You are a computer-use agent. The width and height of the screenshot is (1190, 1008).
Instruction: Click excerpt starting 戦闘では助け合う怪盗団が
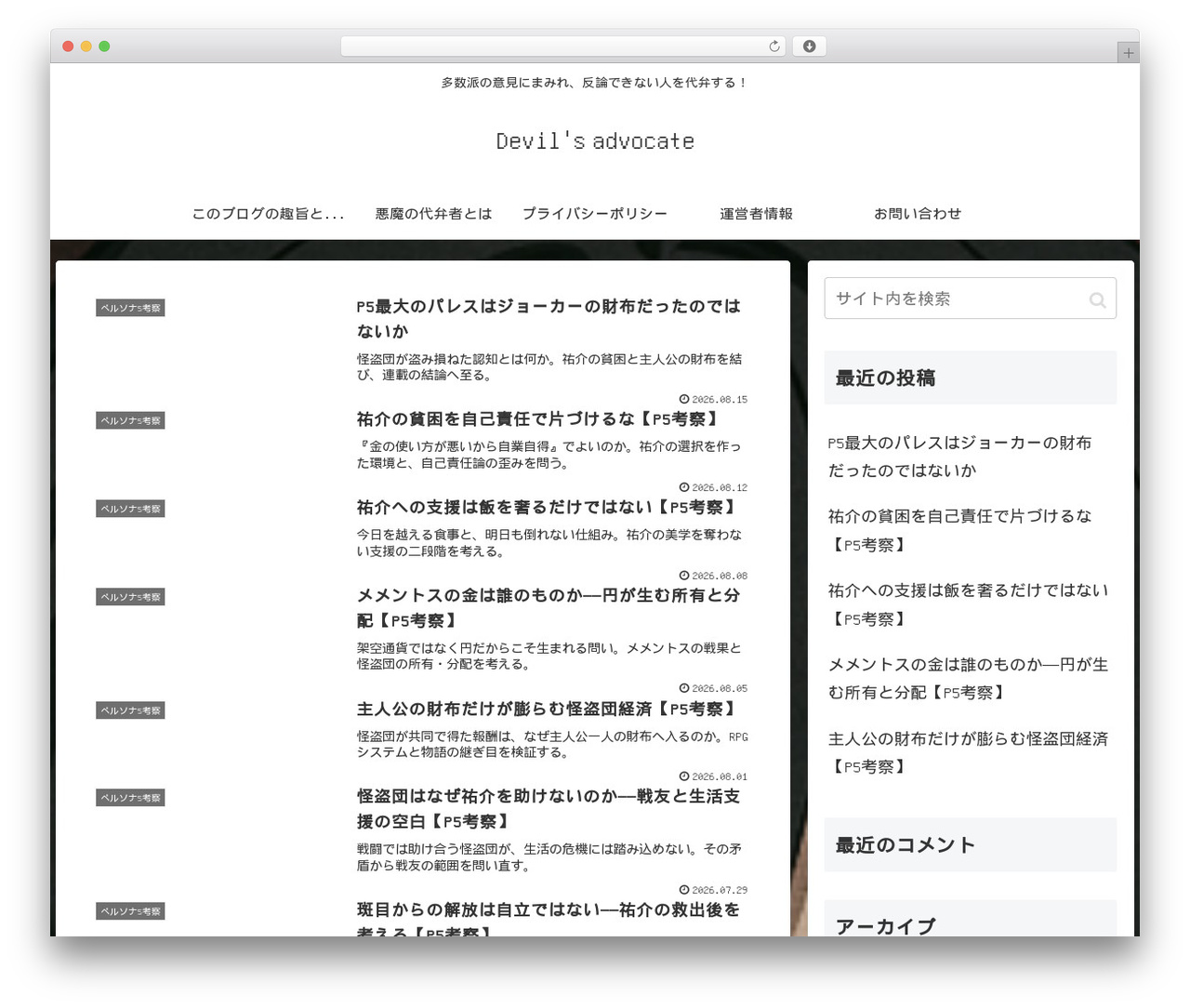click(x=549, y=857)
